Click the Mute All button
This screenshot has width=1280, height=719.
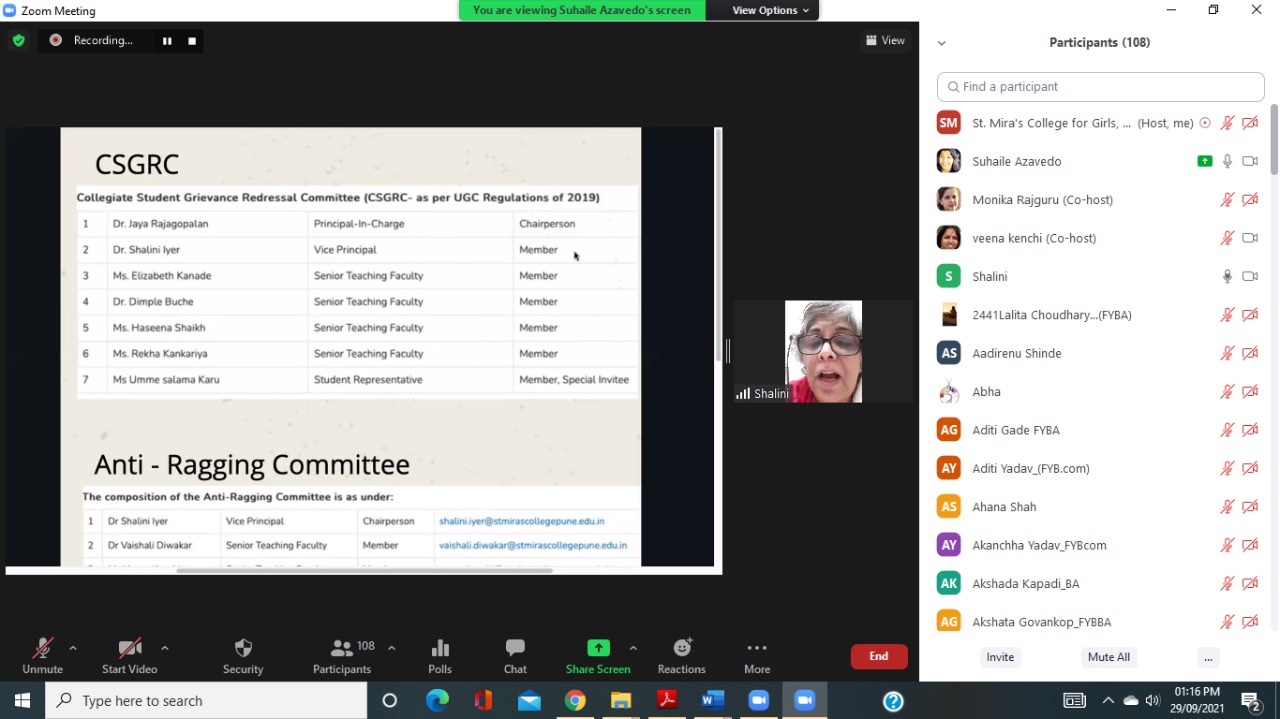pos(1108,657)
